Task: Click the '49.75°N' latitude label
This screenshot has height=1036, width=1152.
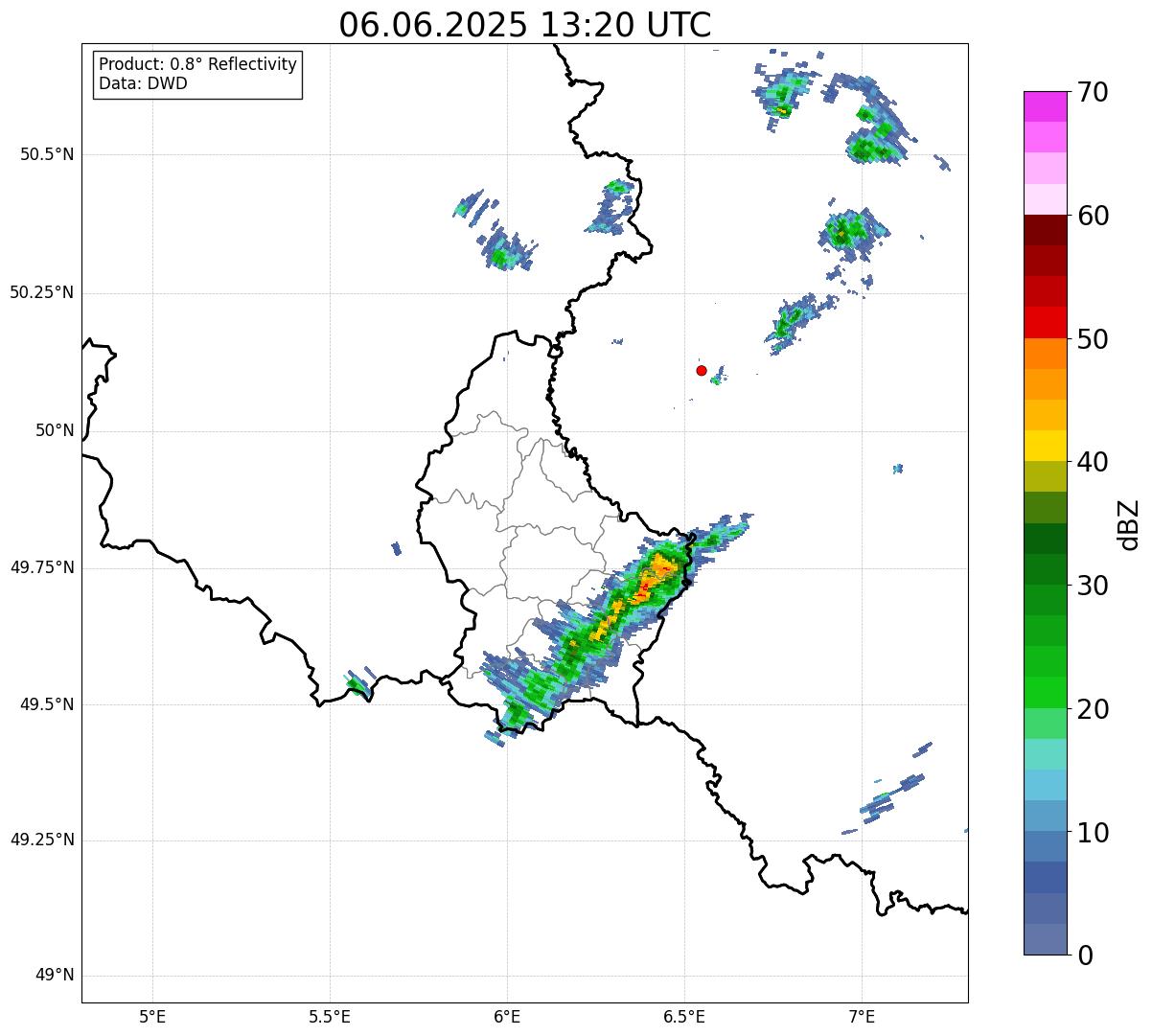Action: [41, 567]
